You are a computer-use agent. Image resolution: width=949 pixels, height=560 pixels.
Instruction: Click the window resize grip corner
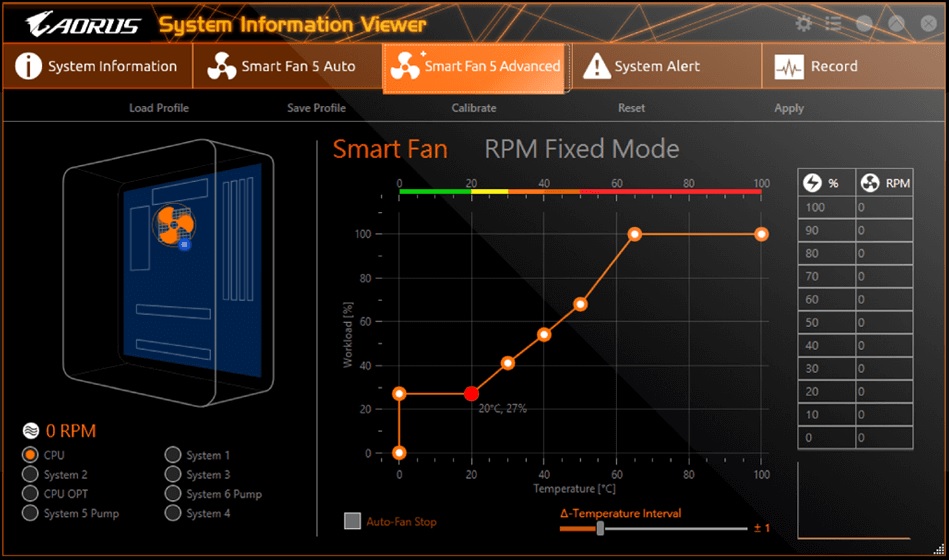(939, 549)
